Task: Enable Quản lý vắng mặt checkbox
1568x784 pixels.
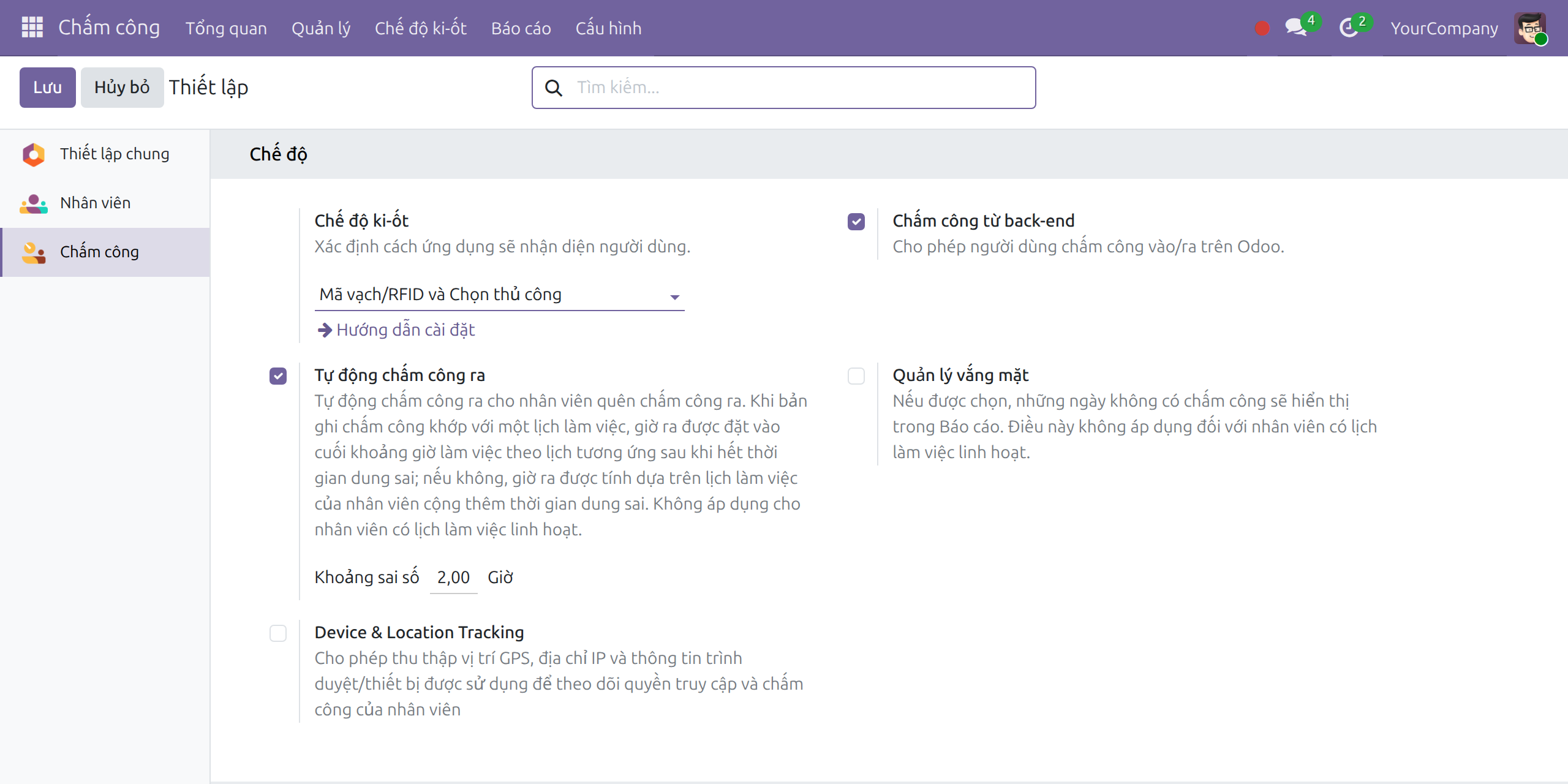Action: pos(856,376)
